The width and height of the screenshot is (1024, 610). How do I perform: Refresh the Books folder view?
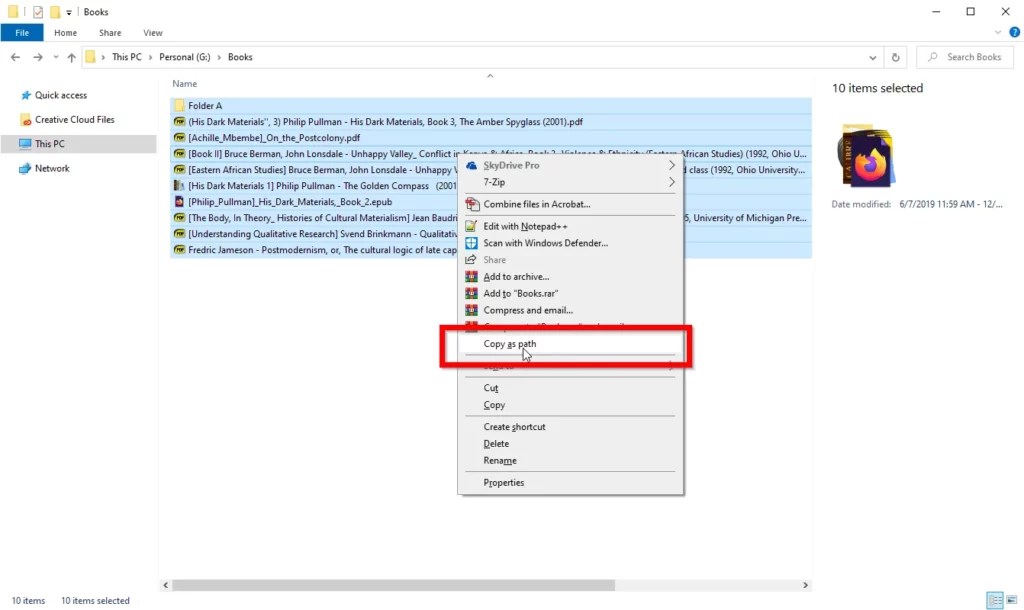point(895,57)
